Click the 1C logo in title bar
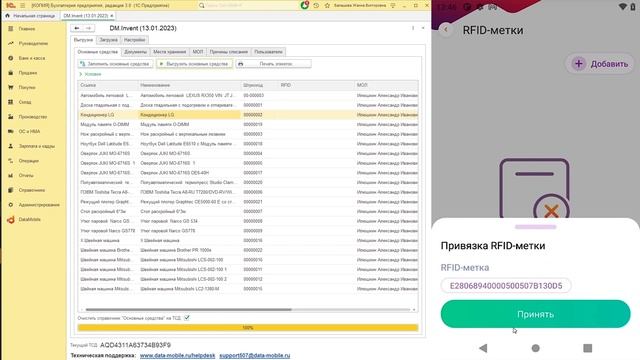This screenshot has height=360, width=640. tap(10, 5)
